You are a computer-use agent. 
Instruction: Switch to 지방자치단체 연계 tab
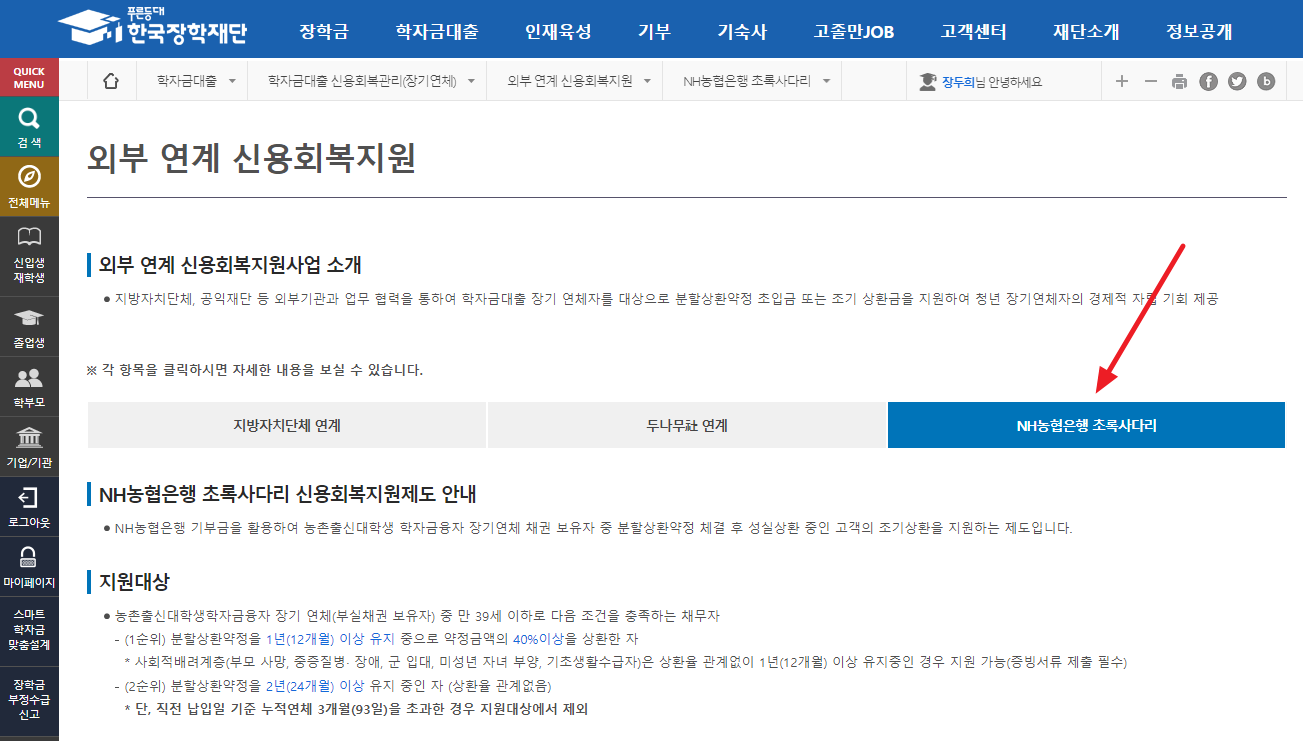tap(287, 425)
